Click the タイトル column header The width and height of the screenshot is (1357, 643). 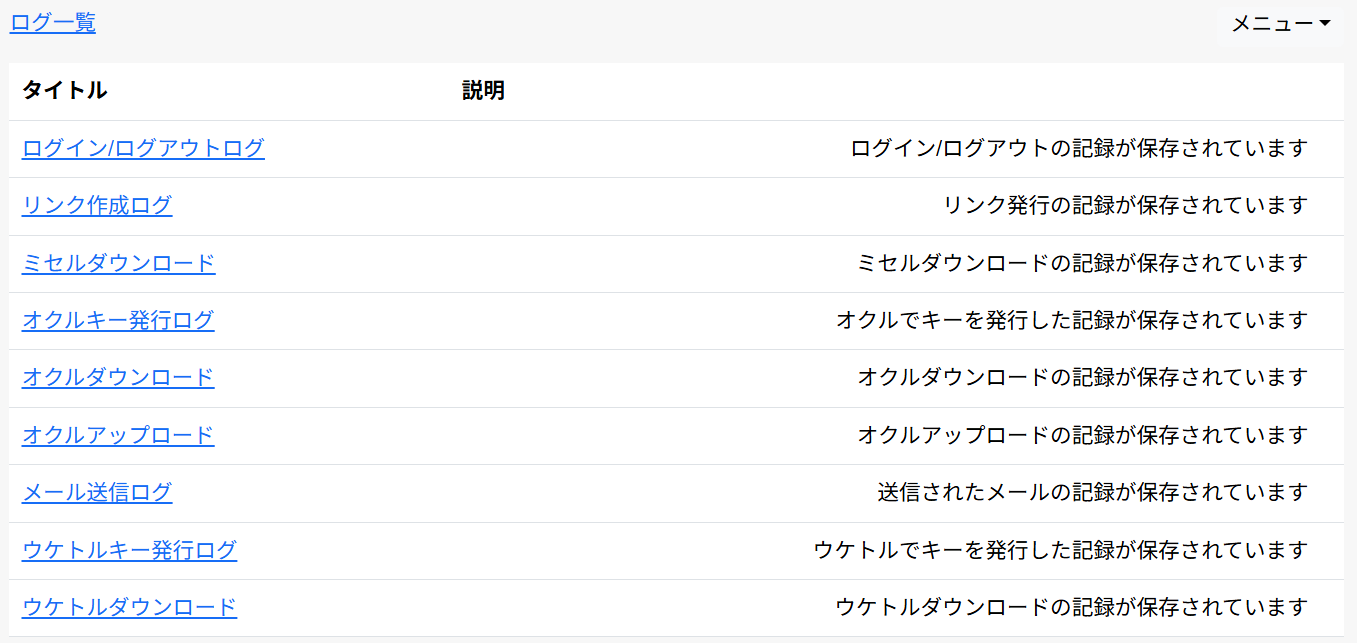pos(64,91)
